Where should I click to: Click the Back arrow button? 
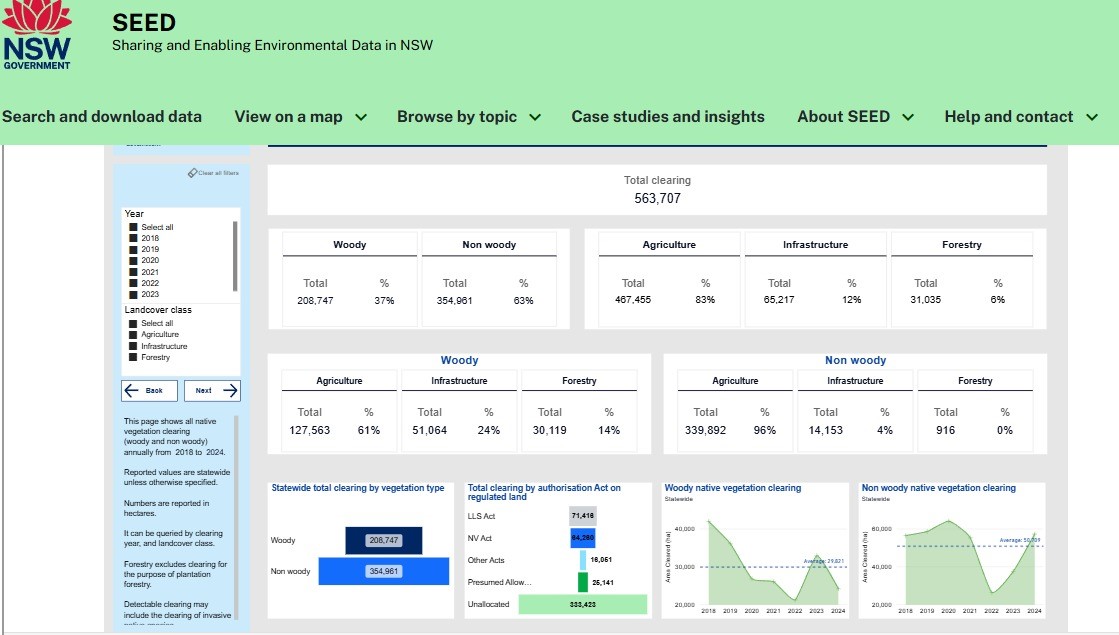point(149,390)
